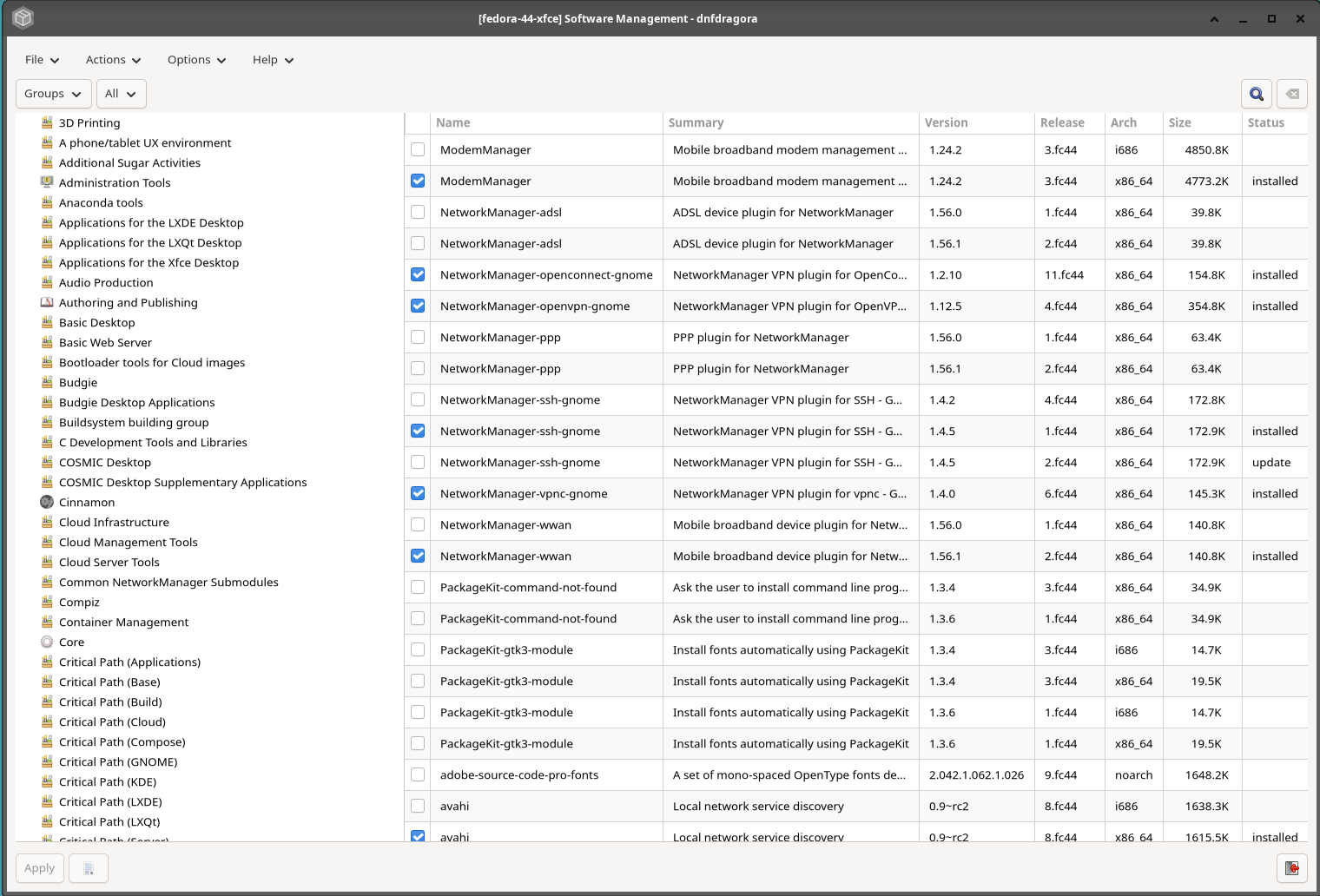Click the clear search backspace icon
1320x896 pixels.
pos(1292,94)
